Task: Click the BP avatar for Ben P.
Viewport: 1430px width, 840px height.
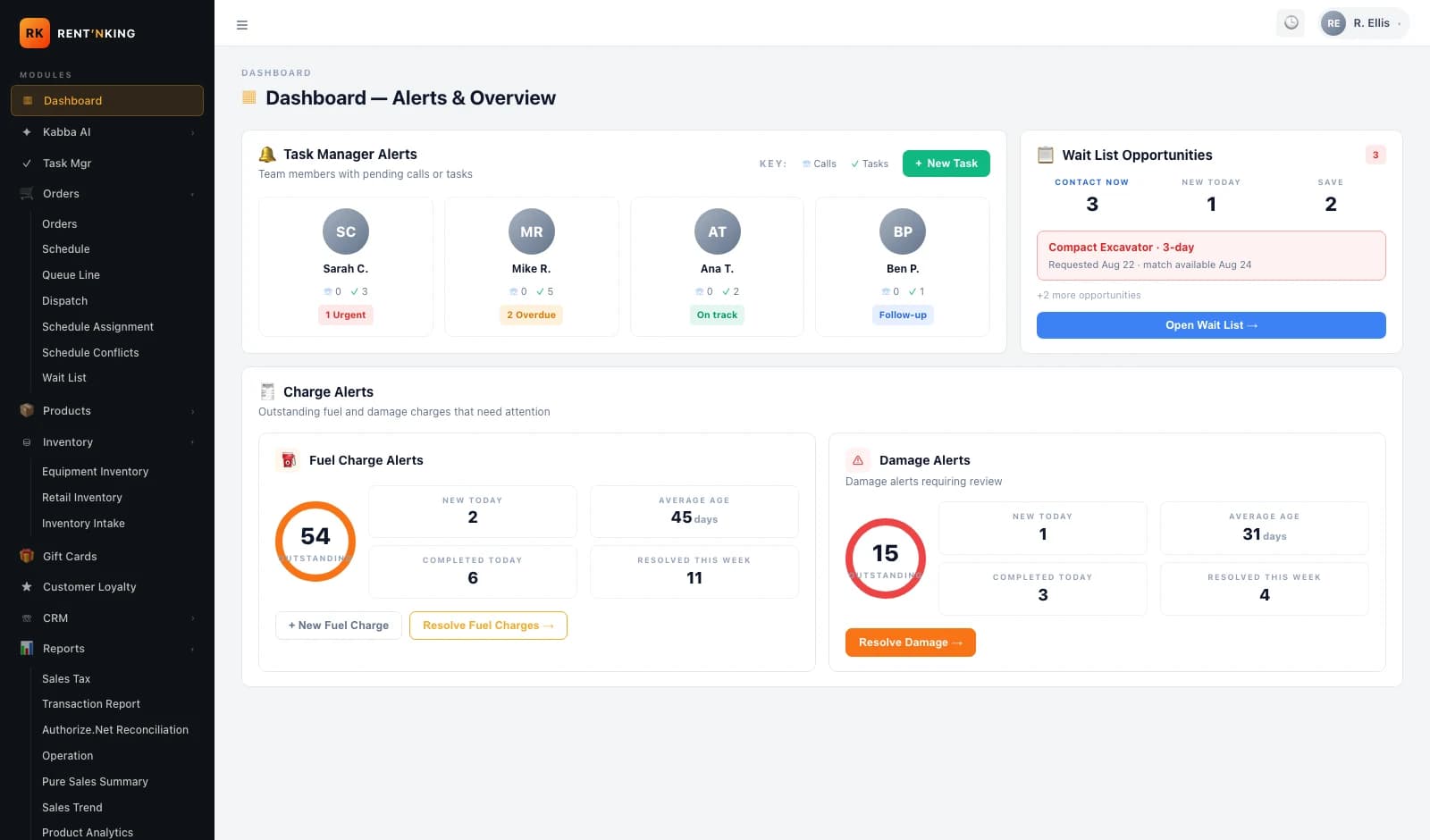Action: 903,231
